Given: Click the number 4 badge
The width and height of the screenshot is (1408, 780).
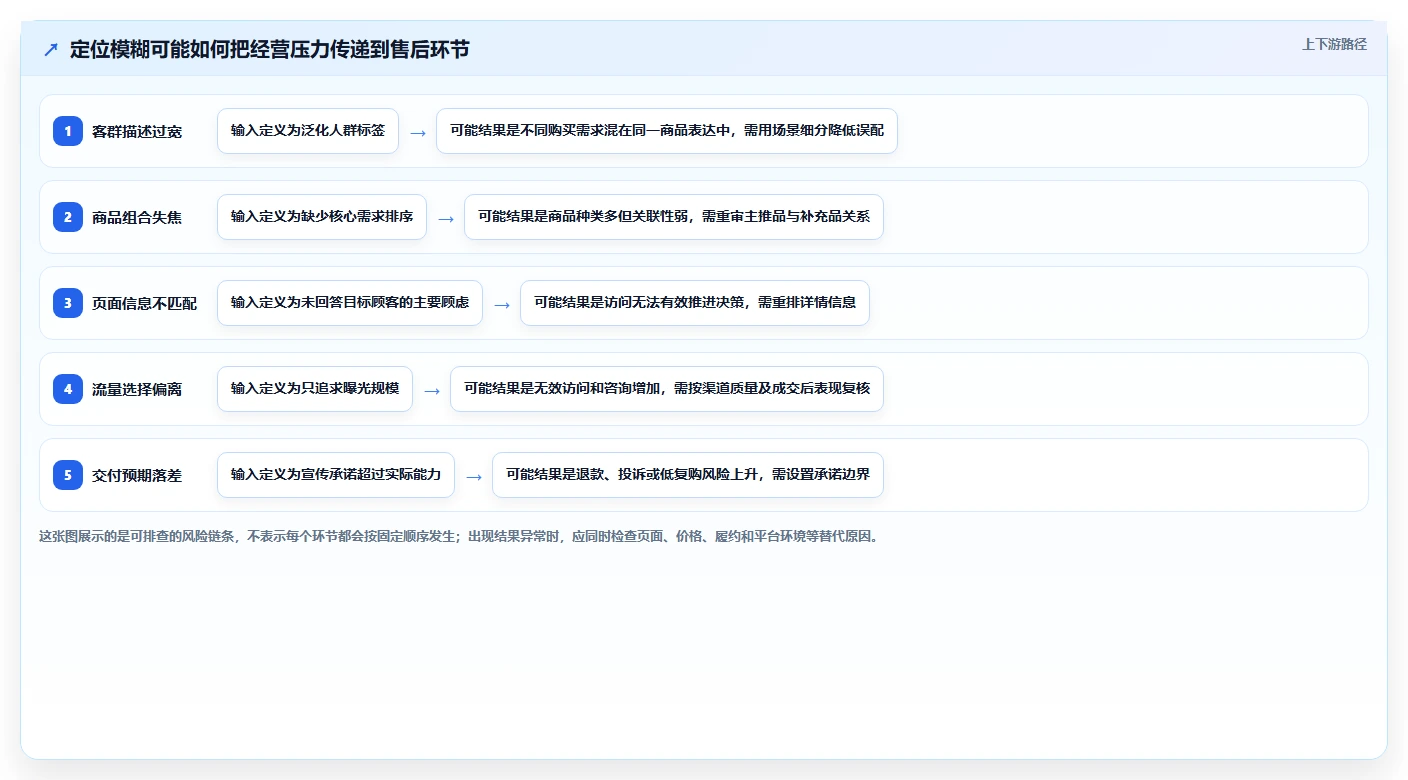Looking at the screenshot, I should [x=68, y=389].
